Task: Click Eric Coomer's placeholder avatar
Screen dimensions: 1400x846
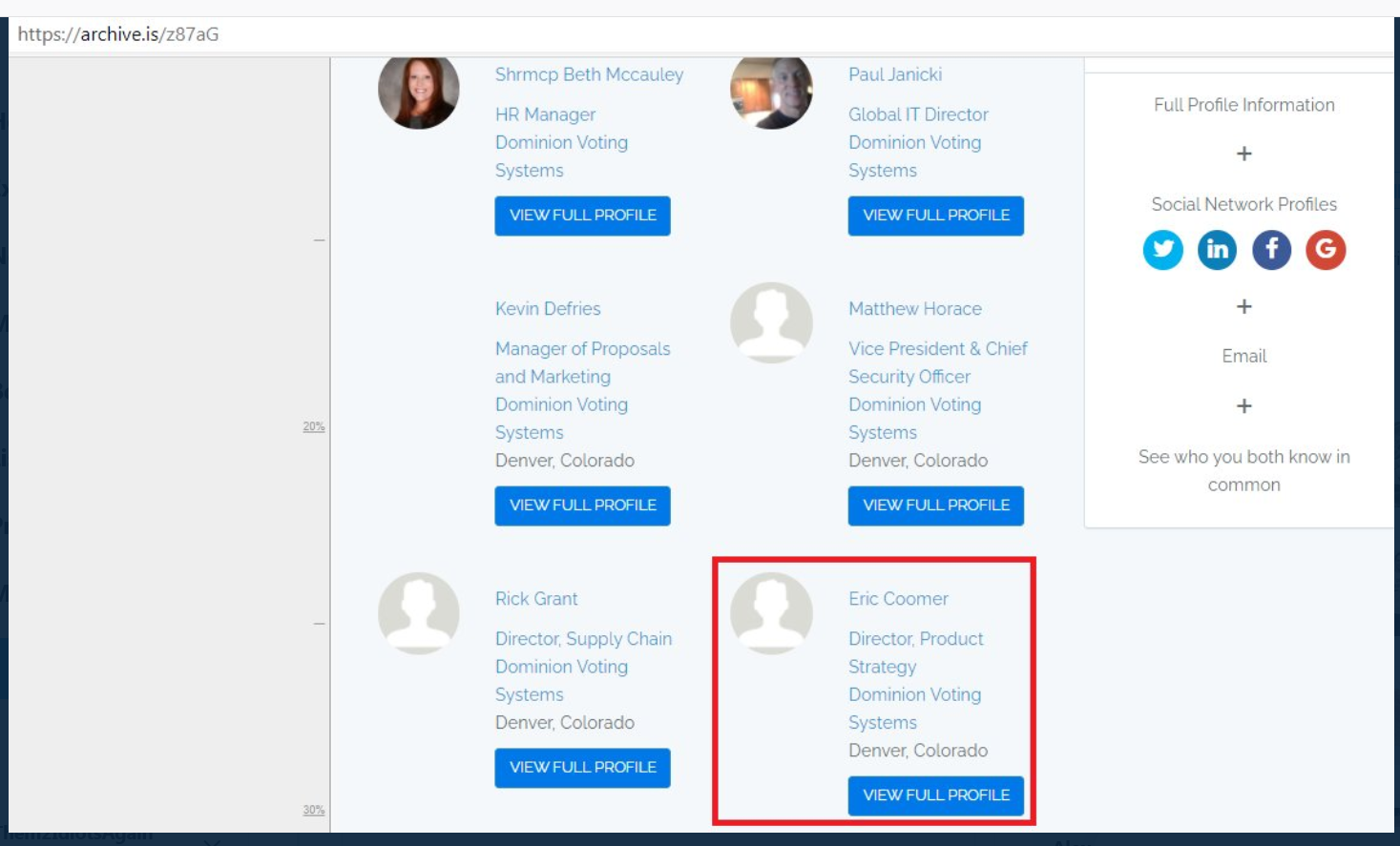Action: click(771, 613)
